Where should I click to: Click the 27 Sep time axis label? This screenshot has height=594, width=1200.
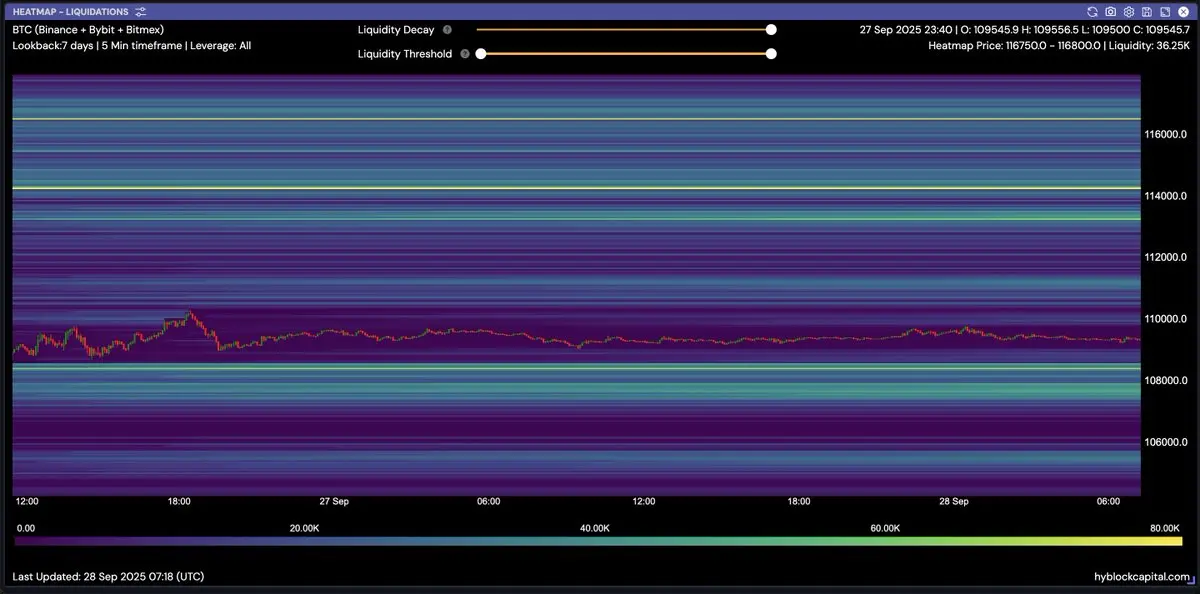tap(334, 501)
